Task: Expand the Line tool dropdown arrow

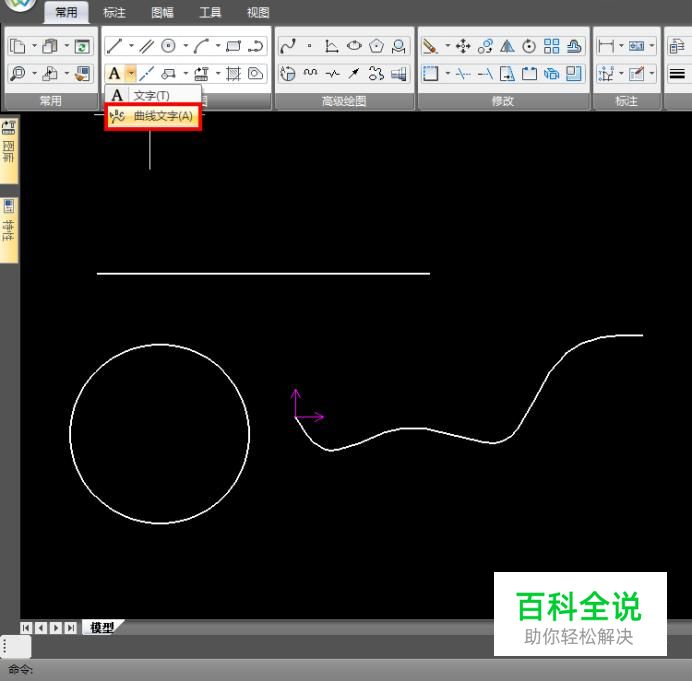Action: pos(130,46)
